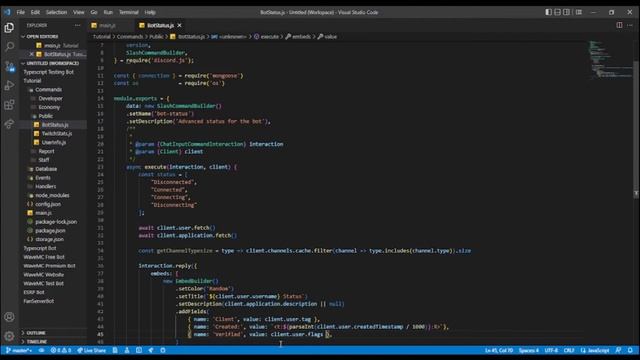Screen dimensions: 640x360
Task: Select the Typescript Testing Bot folder
Action: click(48, 72)
